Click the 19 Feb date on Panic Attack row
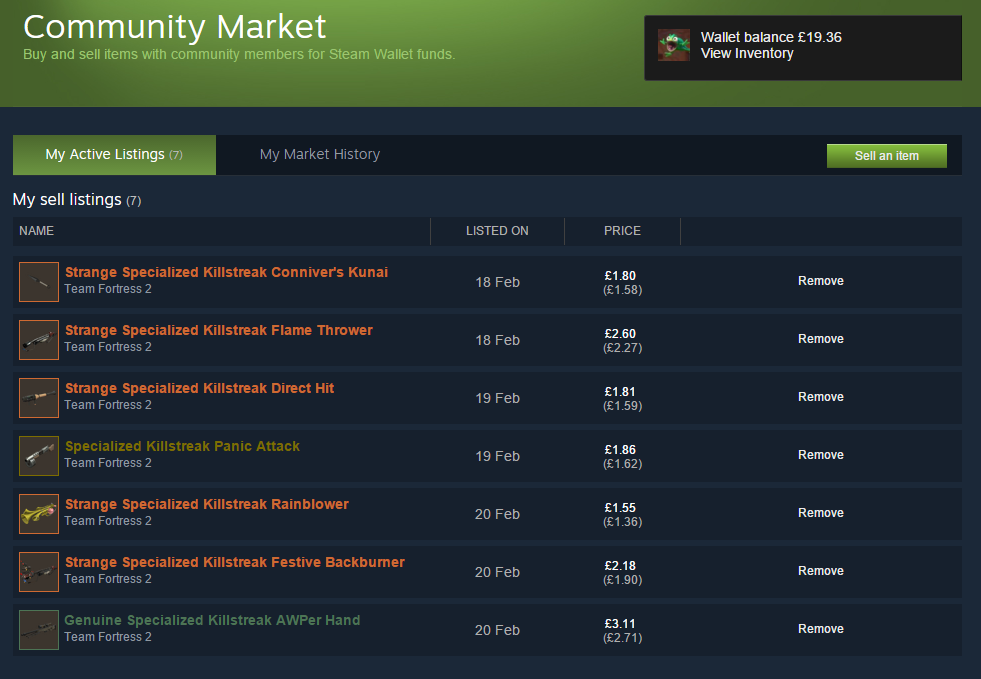This screenshot has width=981, height=679. pos(497,456)
